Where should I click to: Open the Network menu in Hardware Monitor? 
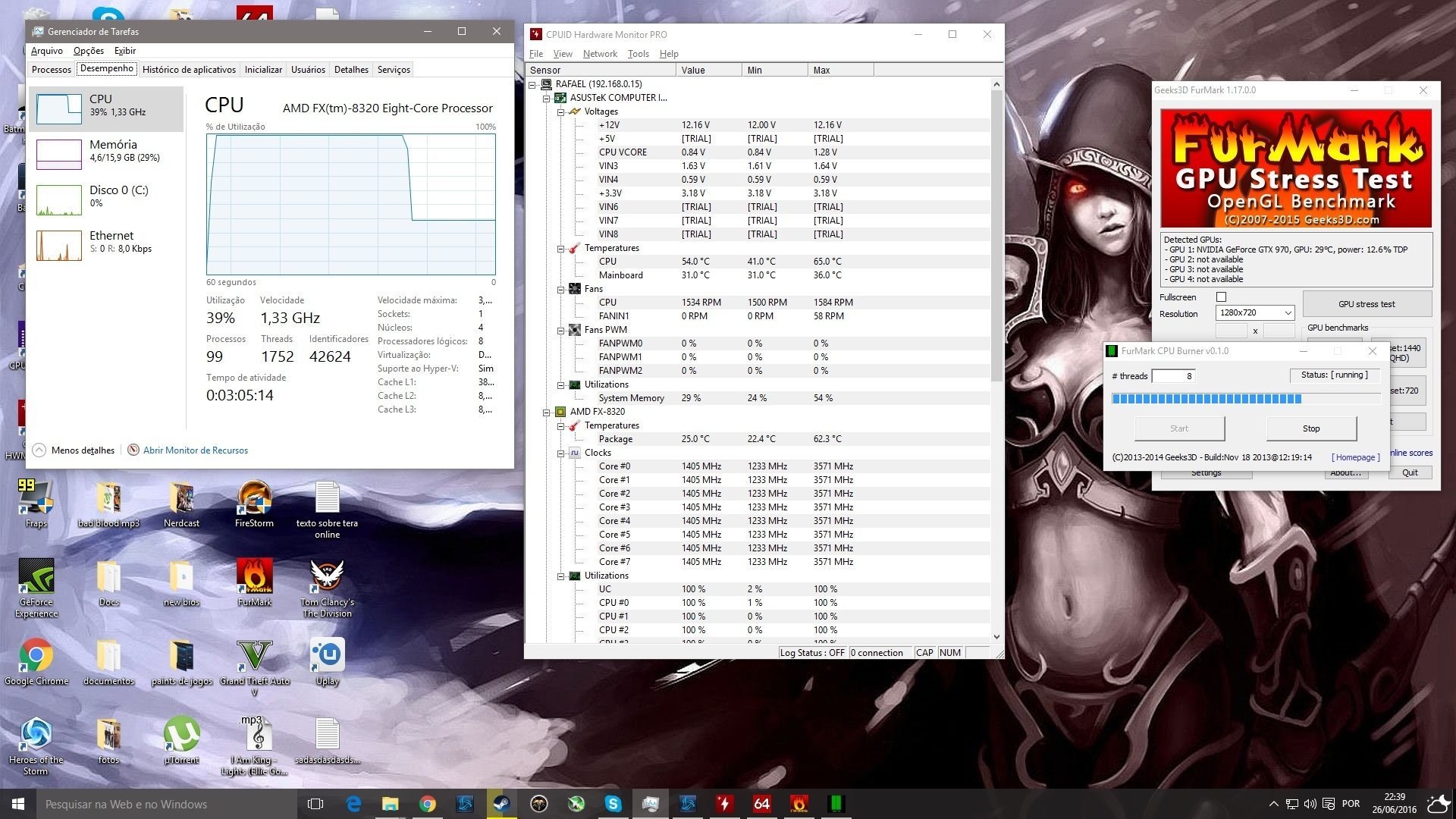[x=600, y=54]
